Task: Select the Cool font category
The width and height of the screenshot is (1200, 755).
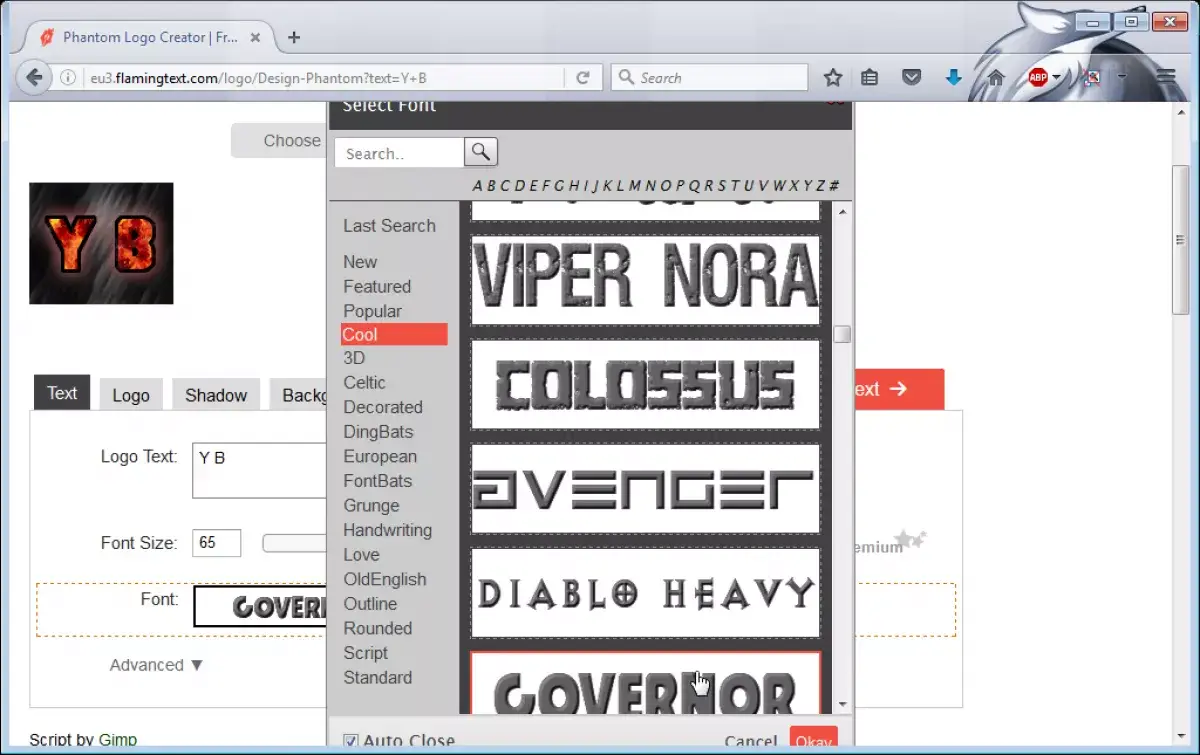Action: pos(394,335)
